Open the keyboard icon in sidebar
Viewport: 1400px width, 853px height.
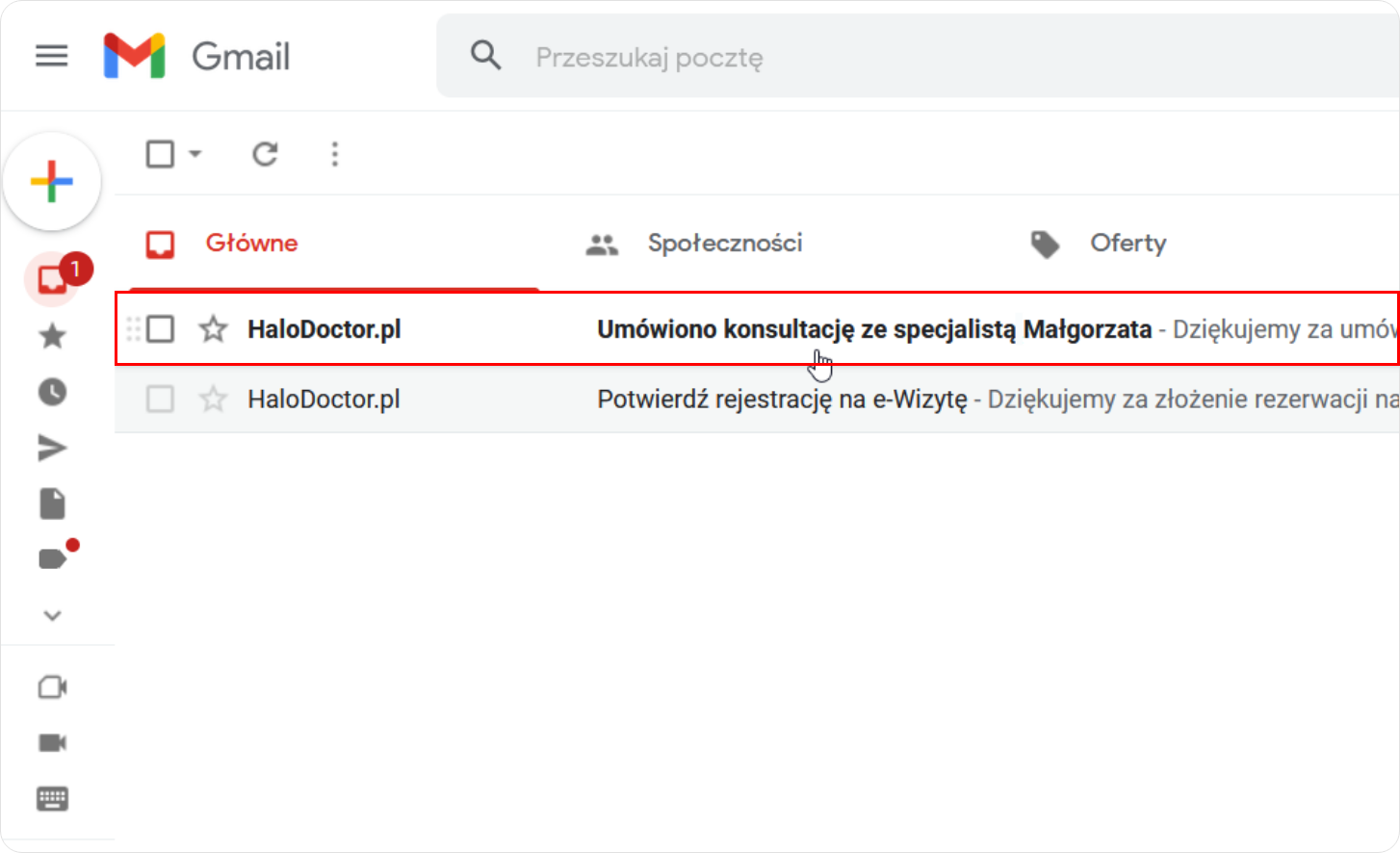coord(52,799)
